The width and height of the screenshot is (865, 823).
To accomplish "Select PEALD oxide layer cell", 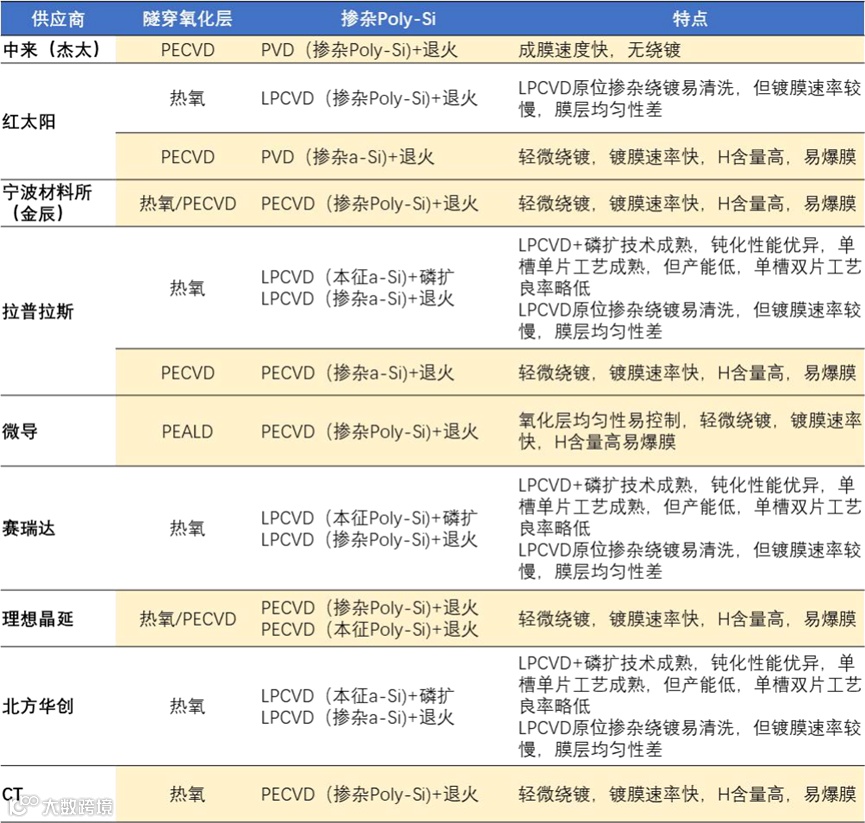I will (188, 431).
